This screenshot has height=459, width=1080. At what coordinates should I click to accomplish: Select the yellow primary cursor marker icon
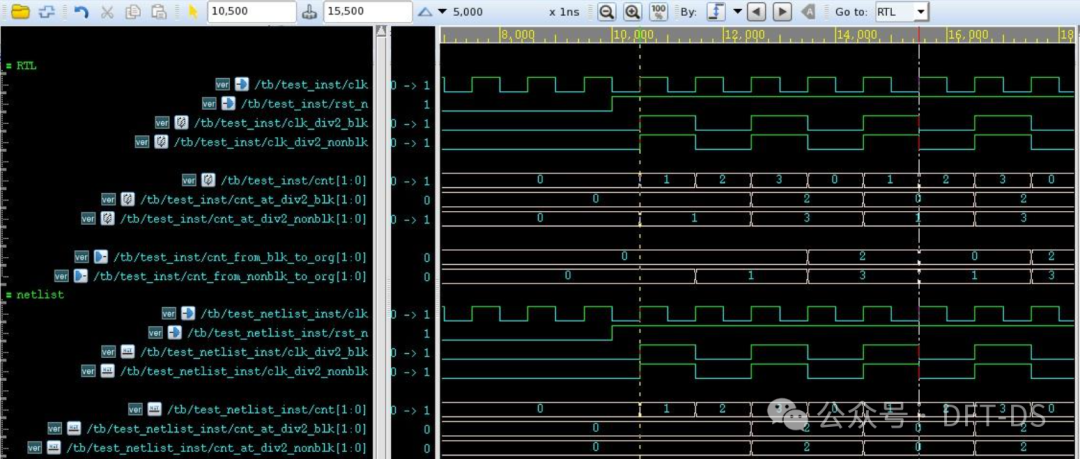193,12
